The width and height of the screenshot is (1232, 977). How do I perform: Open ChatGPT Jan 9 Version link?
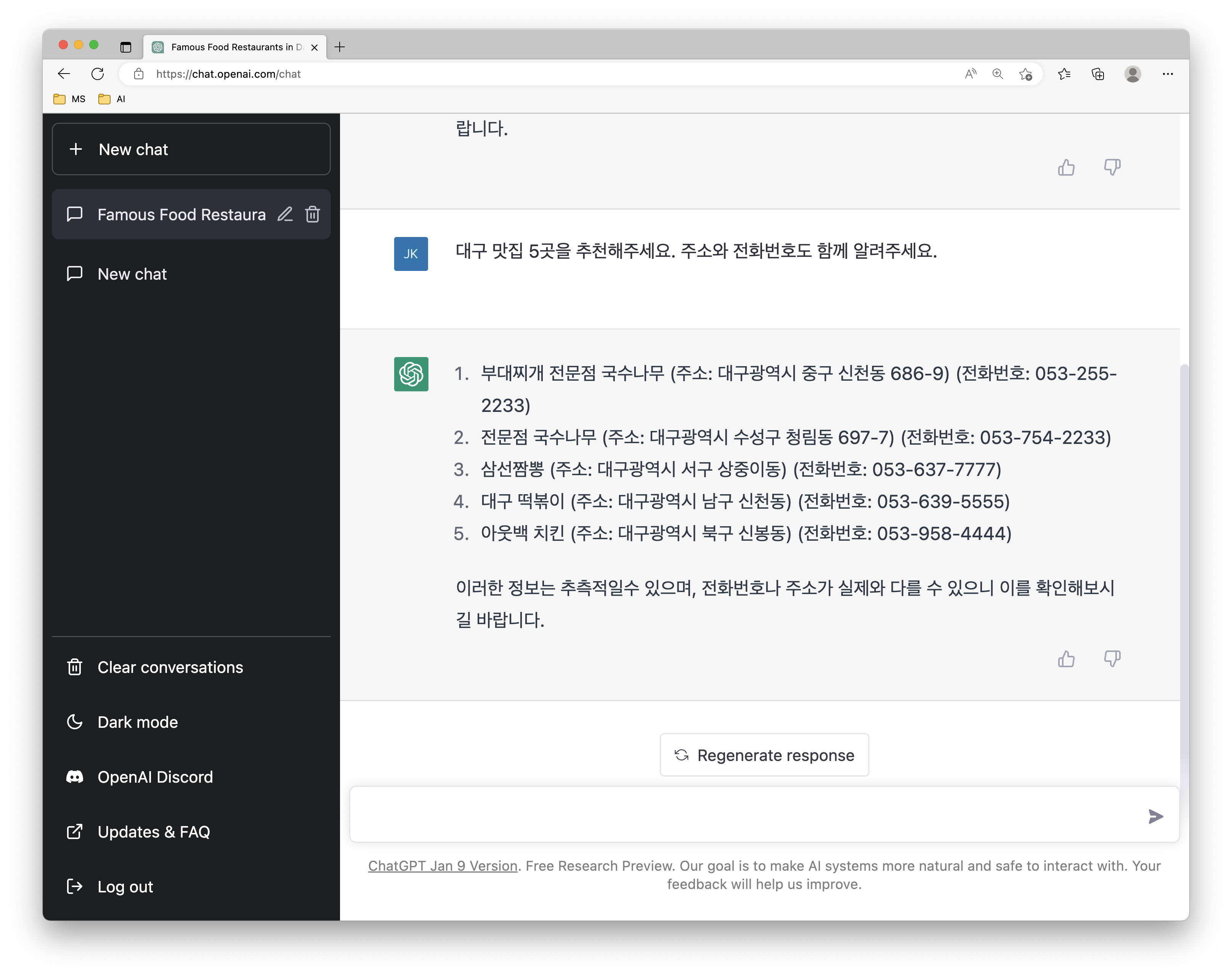(x=442, y=866)
